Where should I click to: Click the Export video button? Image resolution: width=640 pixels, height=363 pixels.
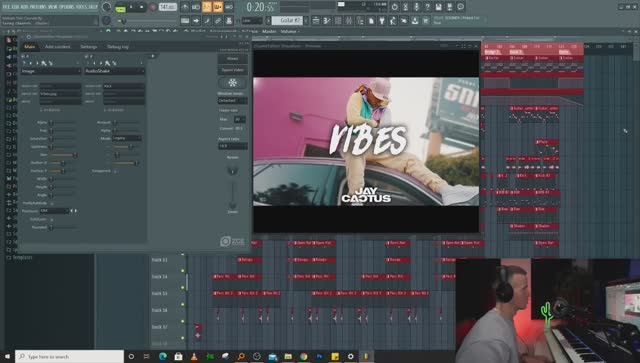tap(232, 70)
